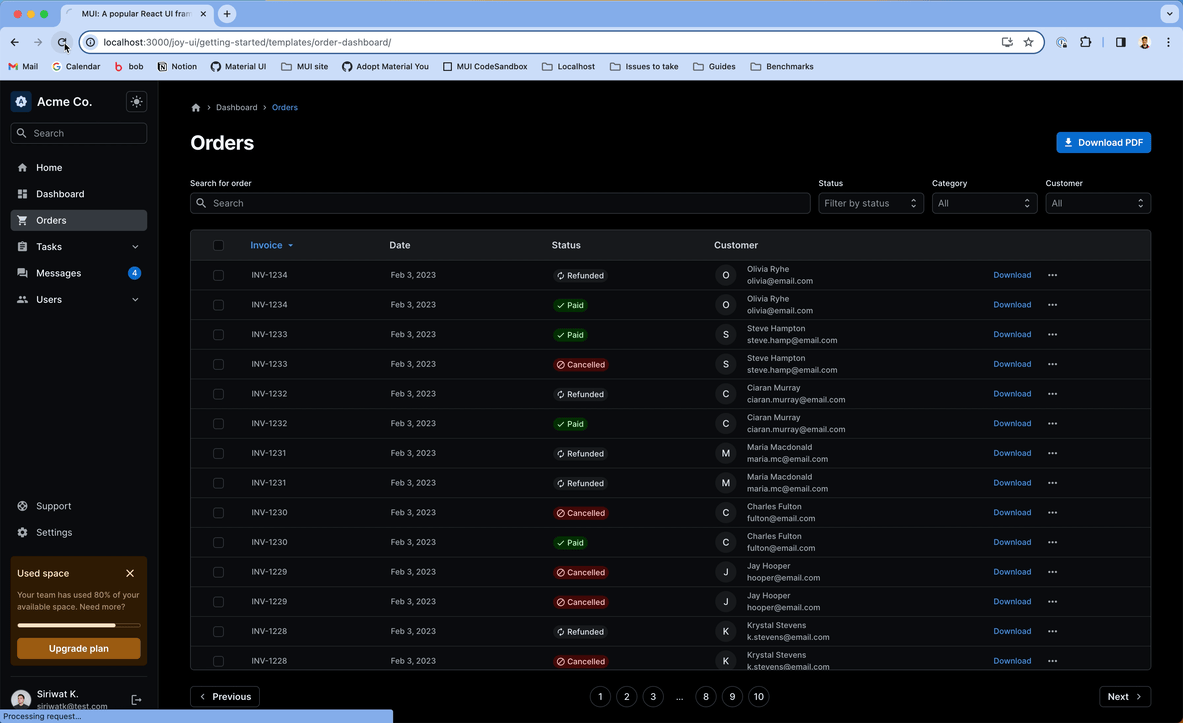Open the Chrome extensions puzzle icon
Viewport: 1183px width, 723px height.
click(x=1086, y=43)
